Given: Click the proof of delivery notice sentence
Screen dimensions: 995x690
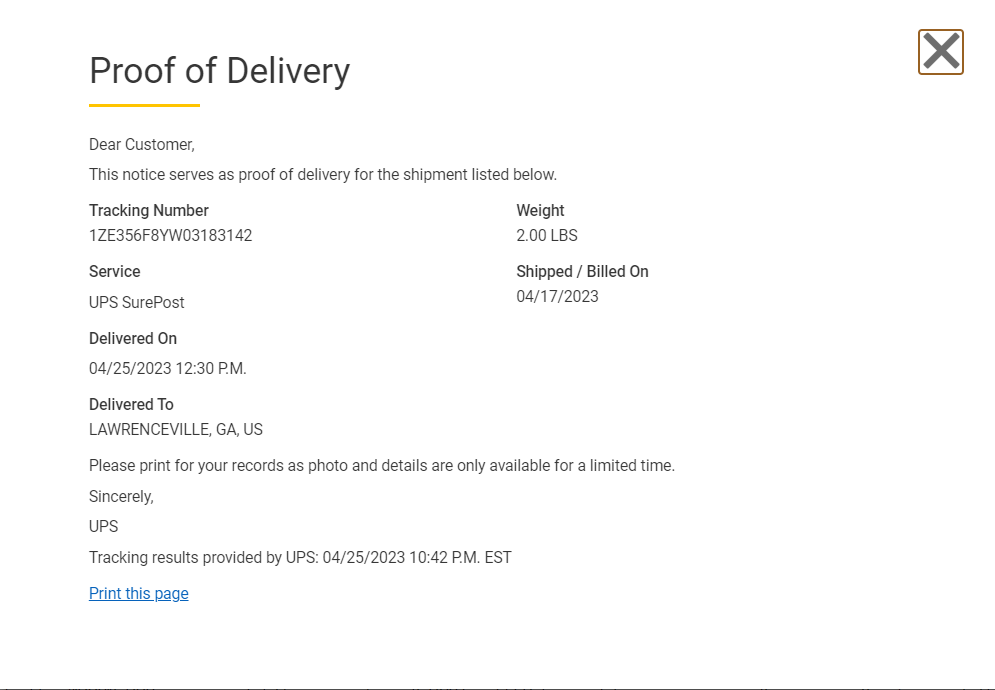Looking at the screenshot, I should [322, 175].
